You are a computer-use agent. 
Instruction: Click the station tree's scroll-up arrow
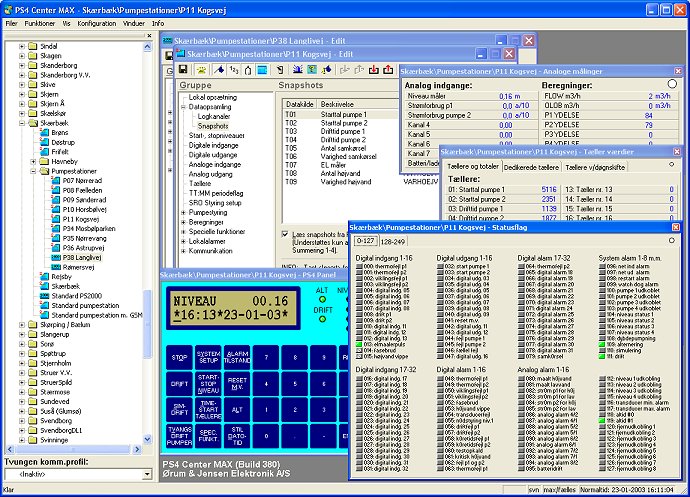[x=147, y=46]
